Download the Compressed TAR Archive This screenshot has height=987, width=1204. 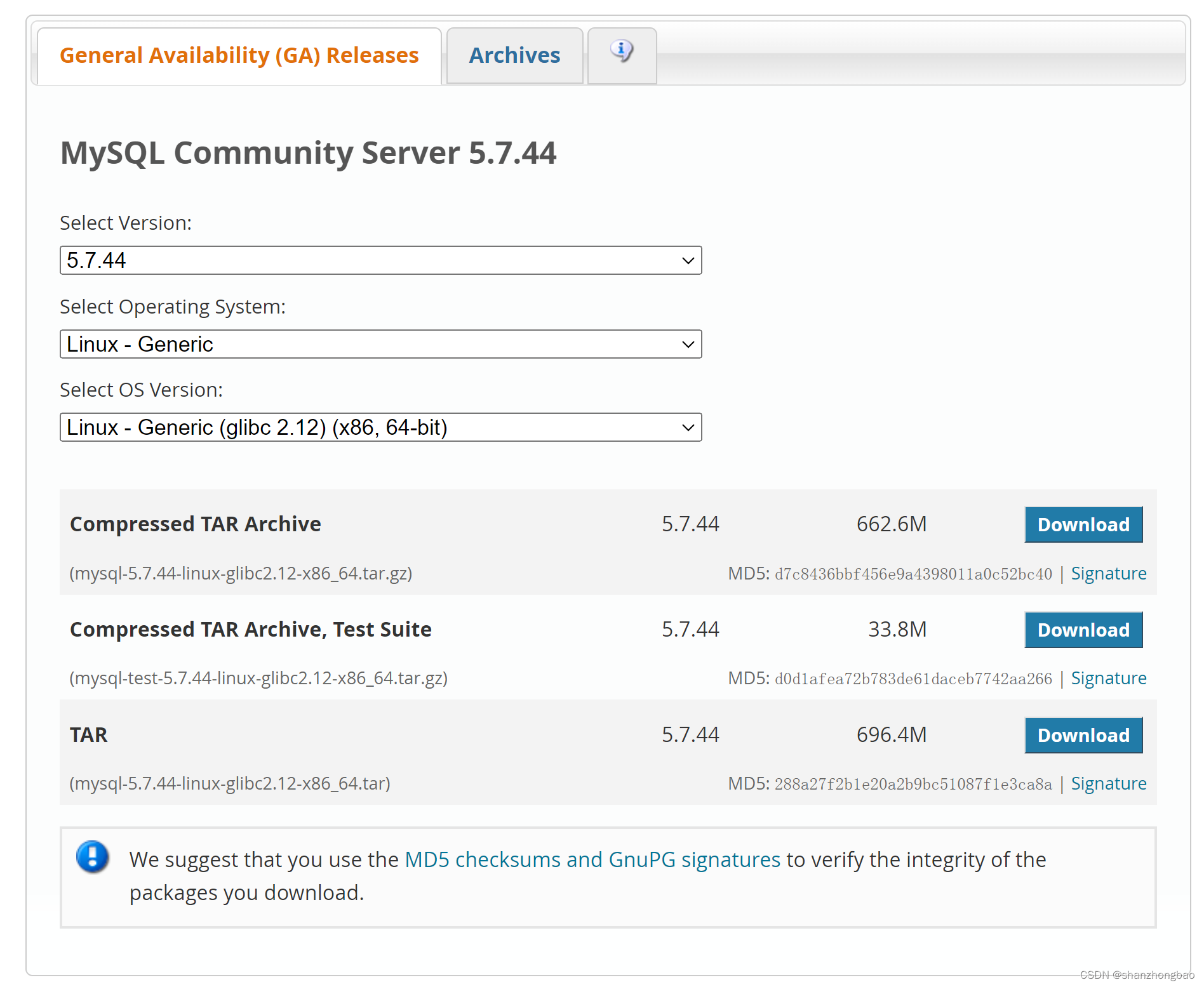click(x=1083, y=525)
